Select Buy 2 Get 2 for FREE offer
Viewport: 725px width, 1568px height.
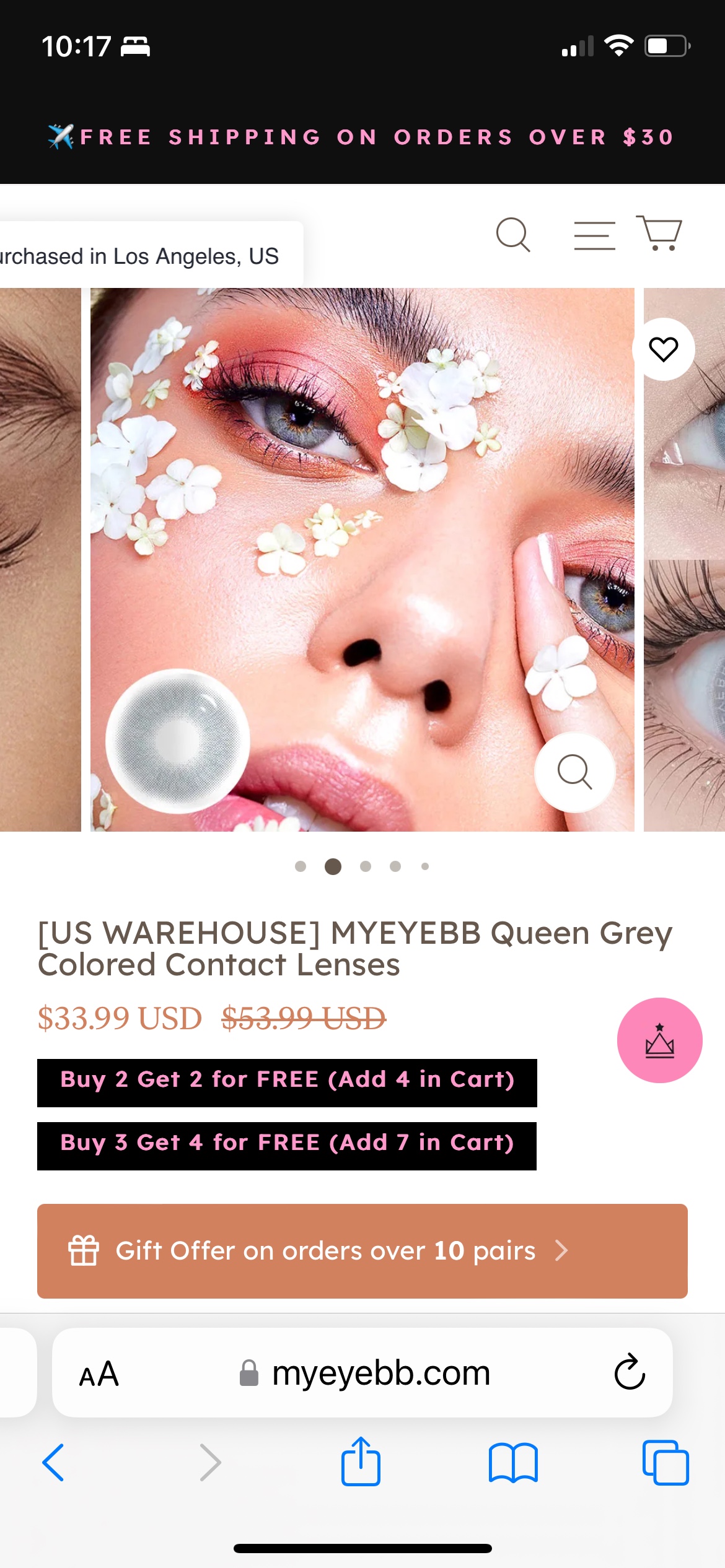[x=287, y=1082]
